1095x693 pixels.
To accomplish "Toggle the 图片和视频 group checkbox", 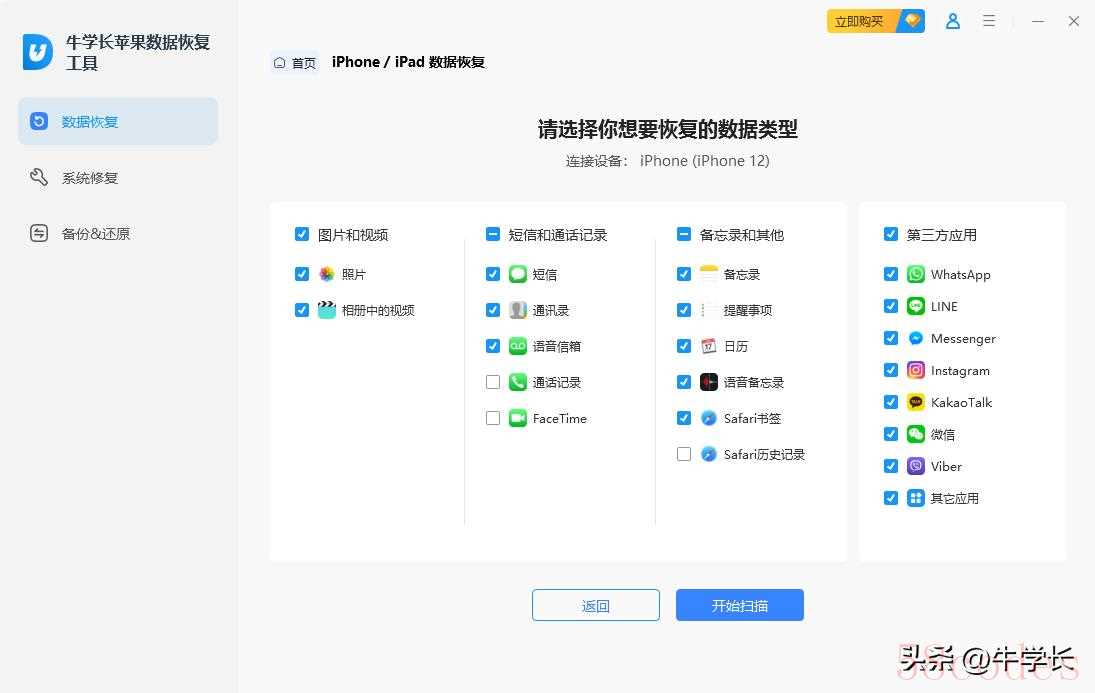I will click(x=302, y=234).
